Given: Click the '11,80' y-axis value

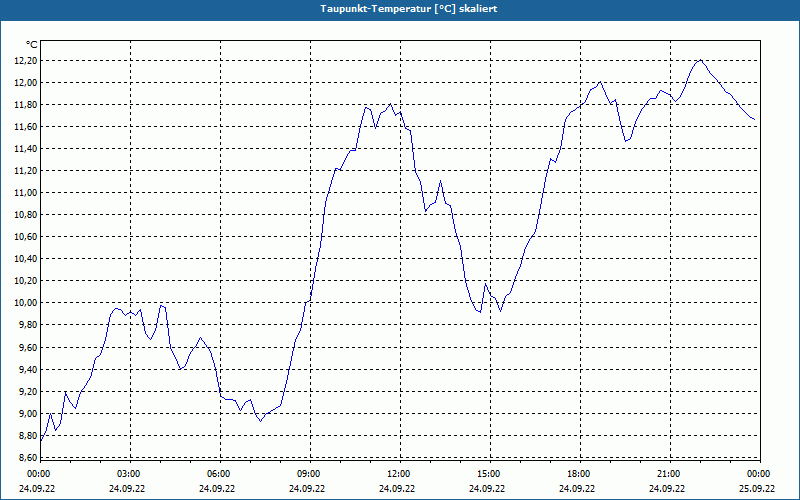Looking at the screenshot, I should pos(26,105).
